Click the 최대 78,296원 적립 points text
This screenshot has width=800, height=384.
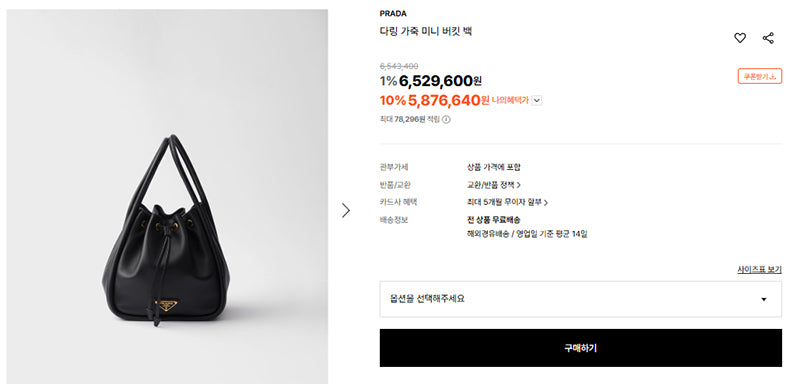(410, 119)
